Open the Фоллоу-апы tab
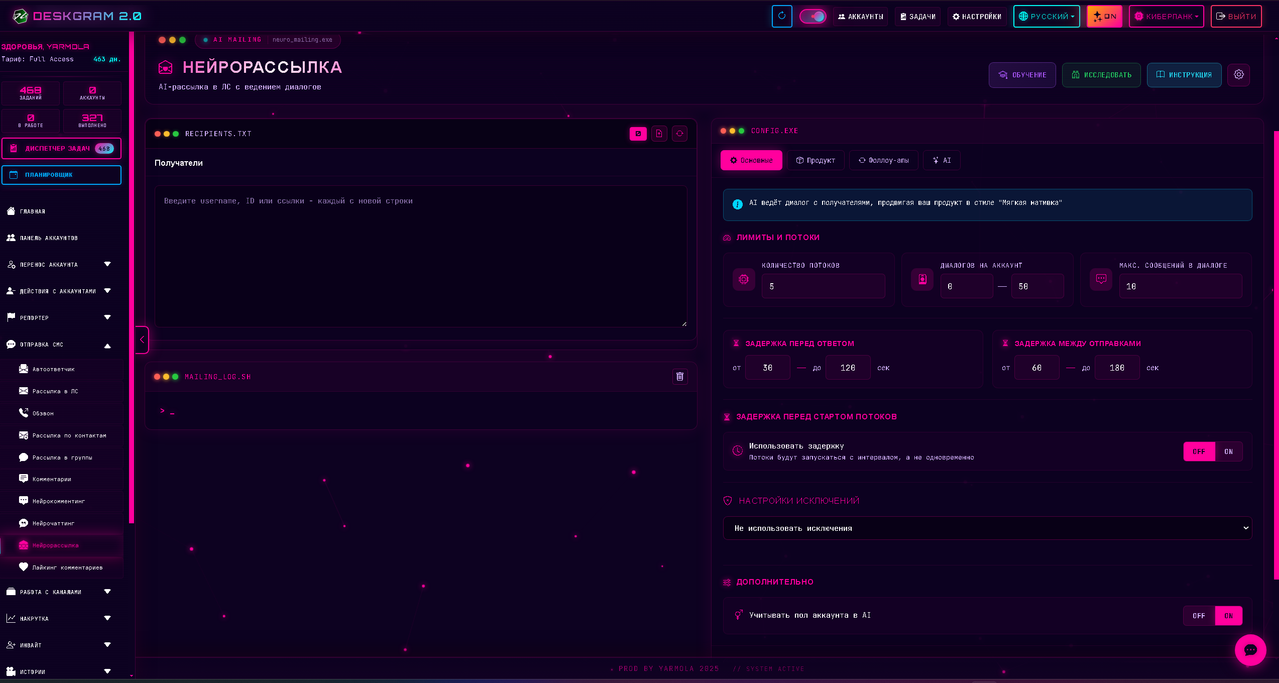 pos(883,160)
